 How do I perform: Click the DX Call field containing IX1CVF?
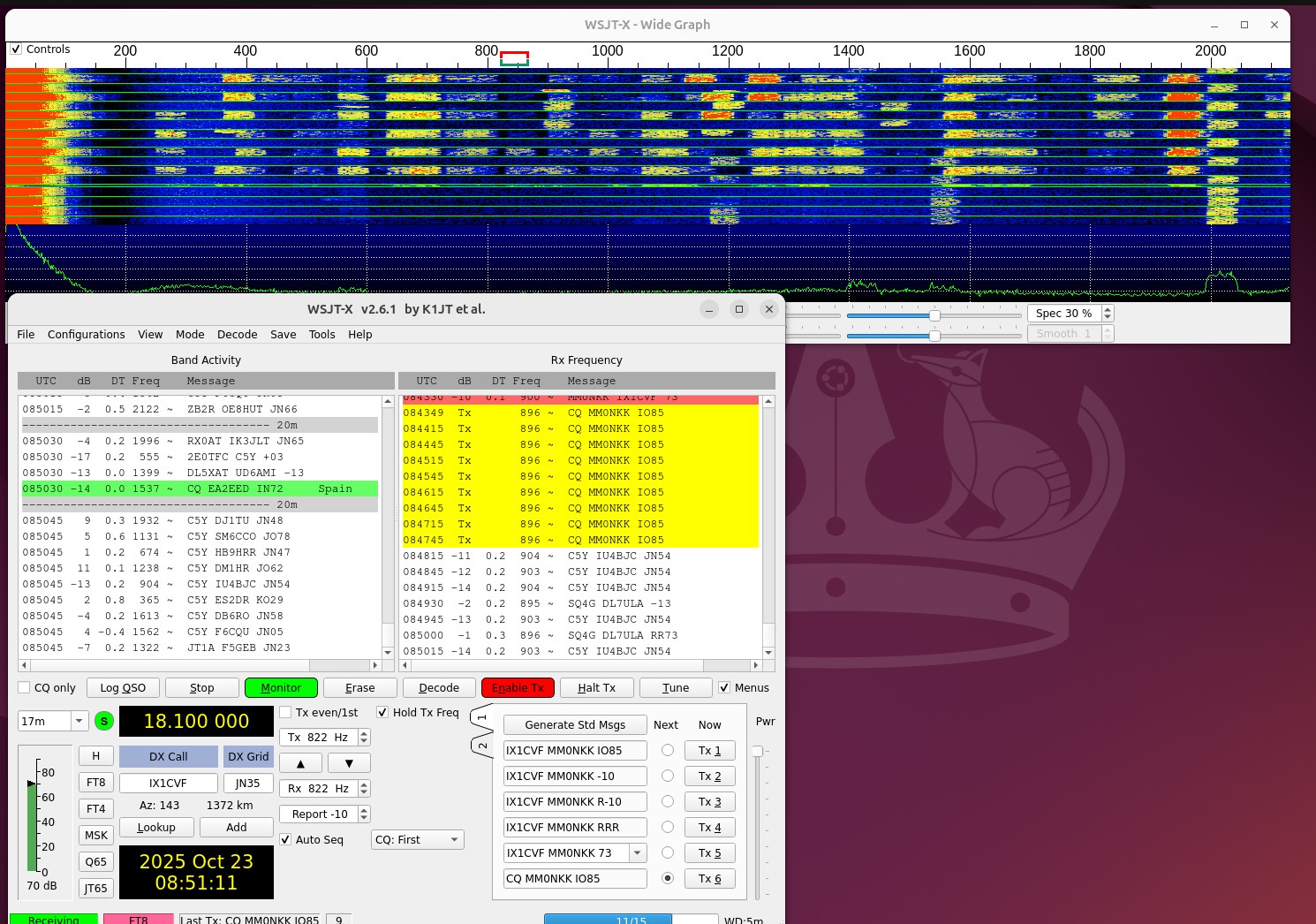(x=169, y=784)
